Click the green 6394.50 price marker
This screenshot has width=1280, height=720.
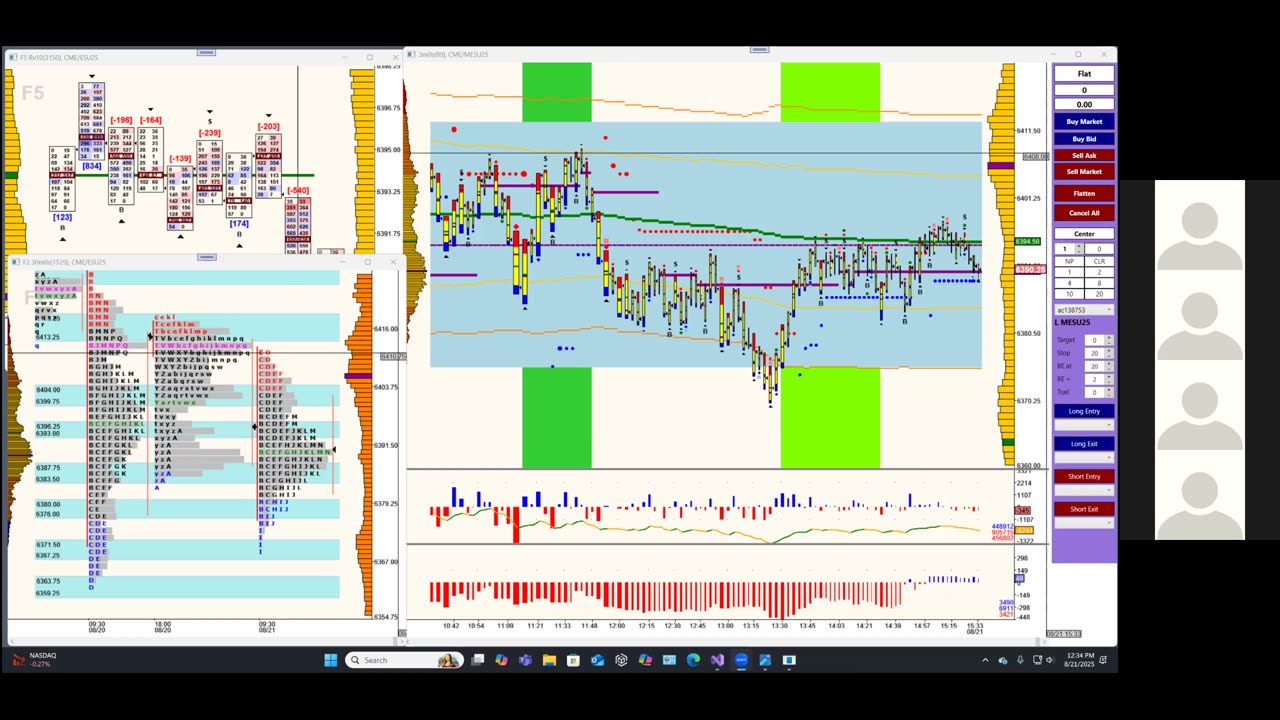1029,241
